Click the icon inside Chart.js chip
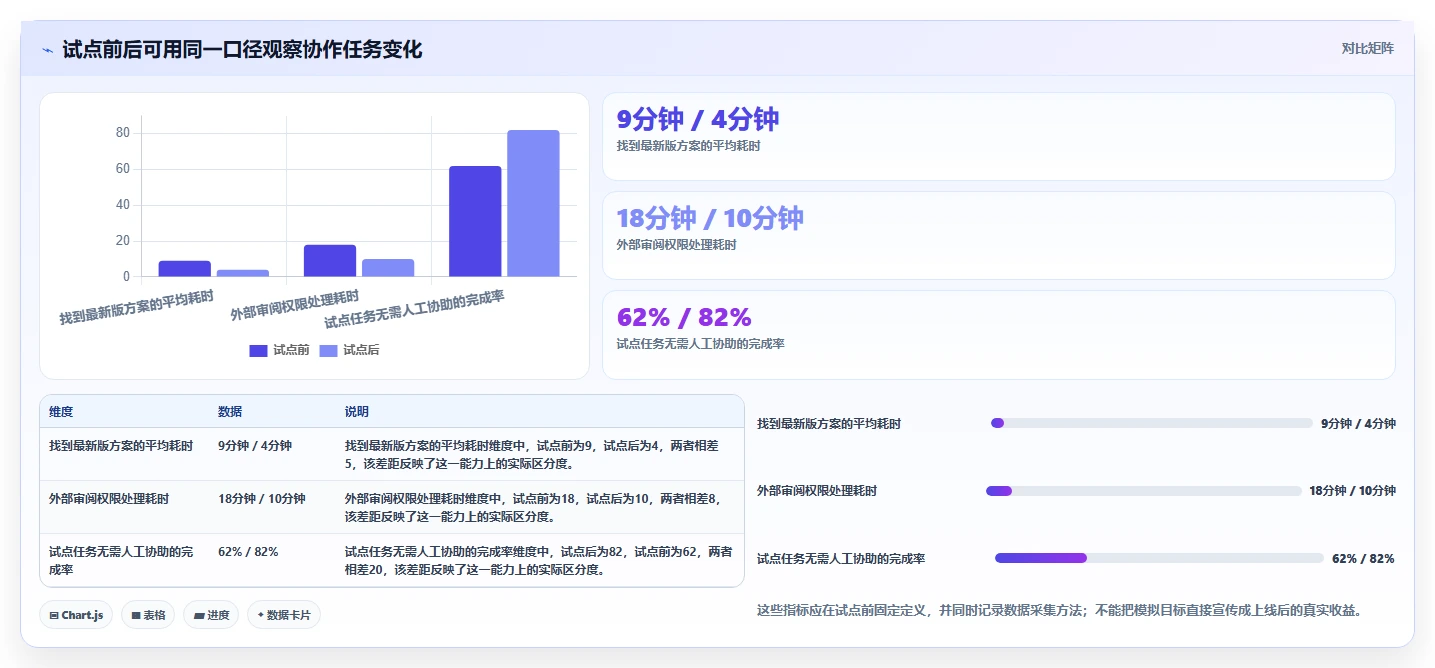1435x668 pixels. (x=54, y=616)
